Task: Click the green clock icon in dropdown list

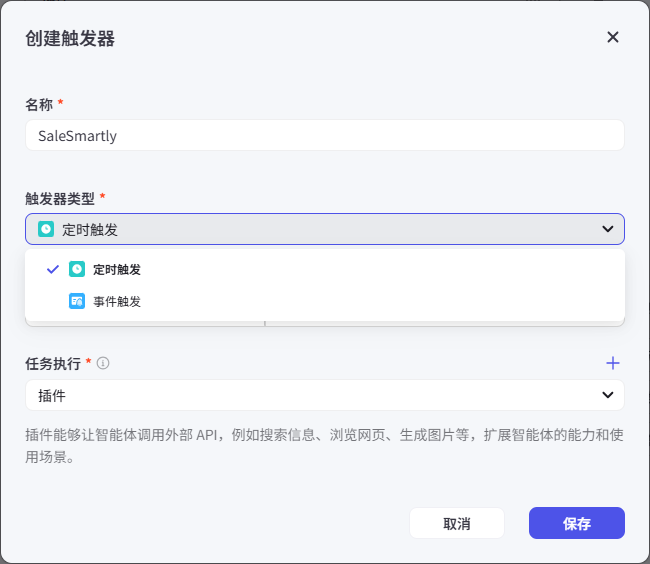Action: point(77,269)
